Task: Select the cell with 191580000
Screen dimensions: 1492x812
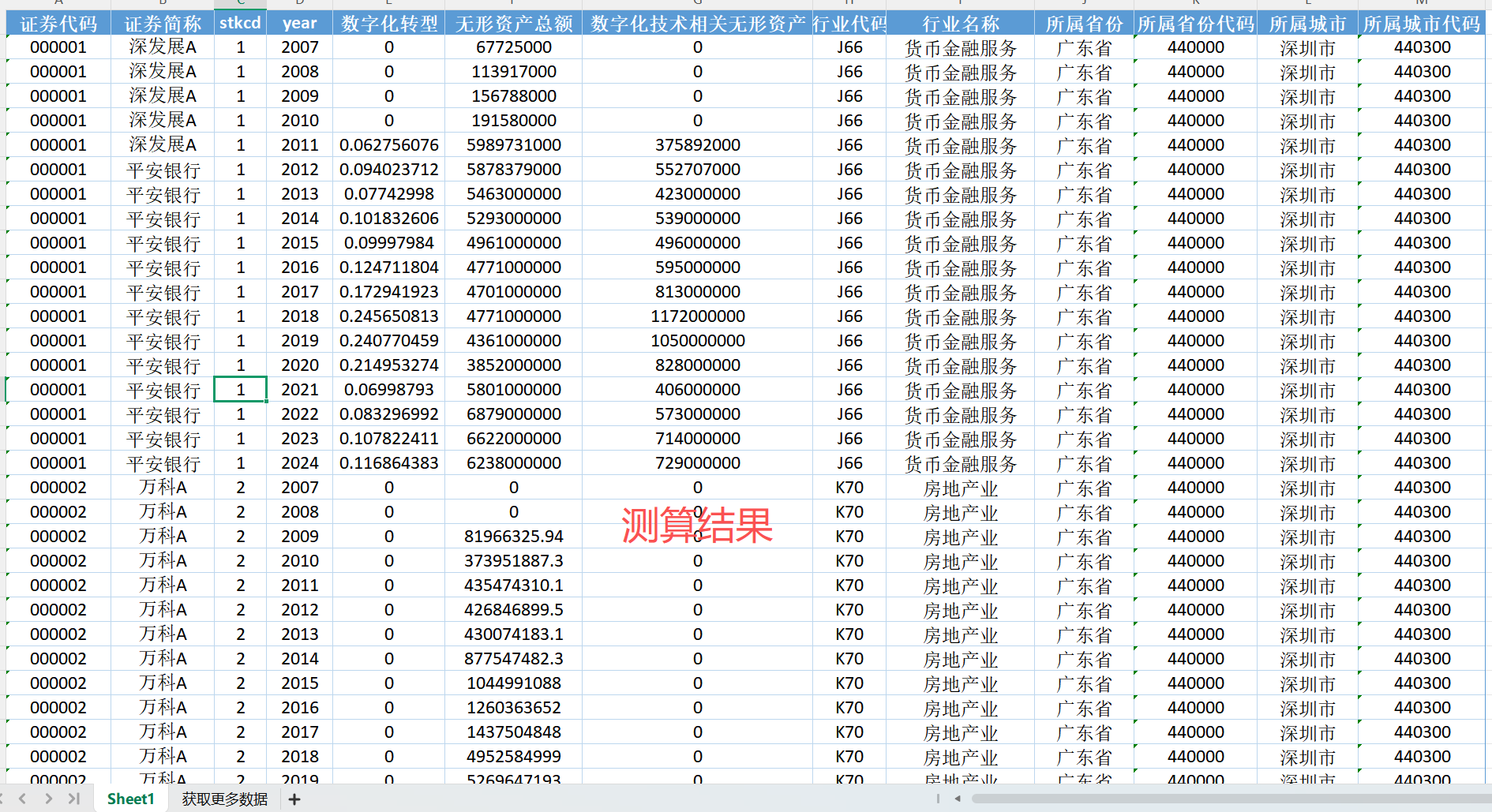Action: [x=514, y=121]
